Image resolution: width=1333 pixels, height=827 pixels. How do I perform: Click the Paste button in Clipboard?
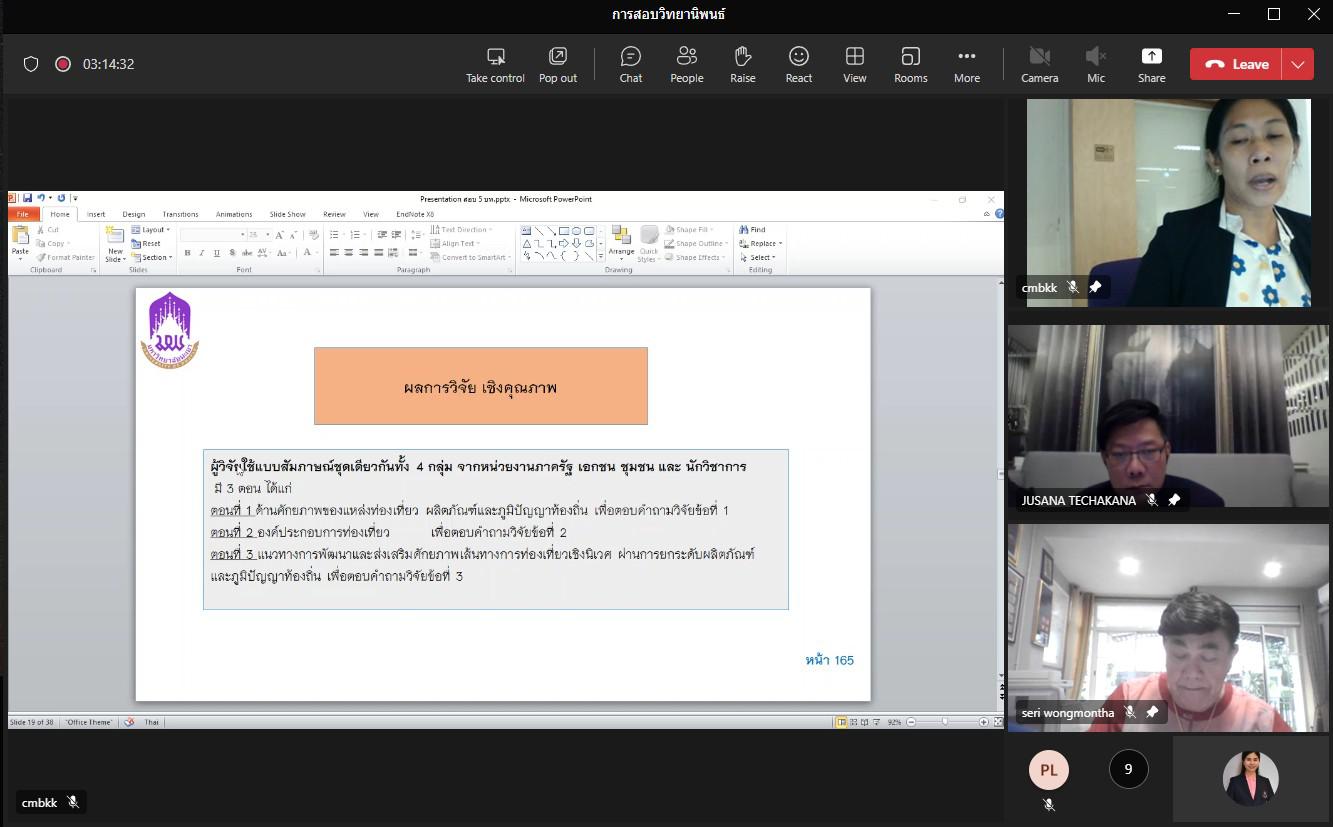click(20, 243)
